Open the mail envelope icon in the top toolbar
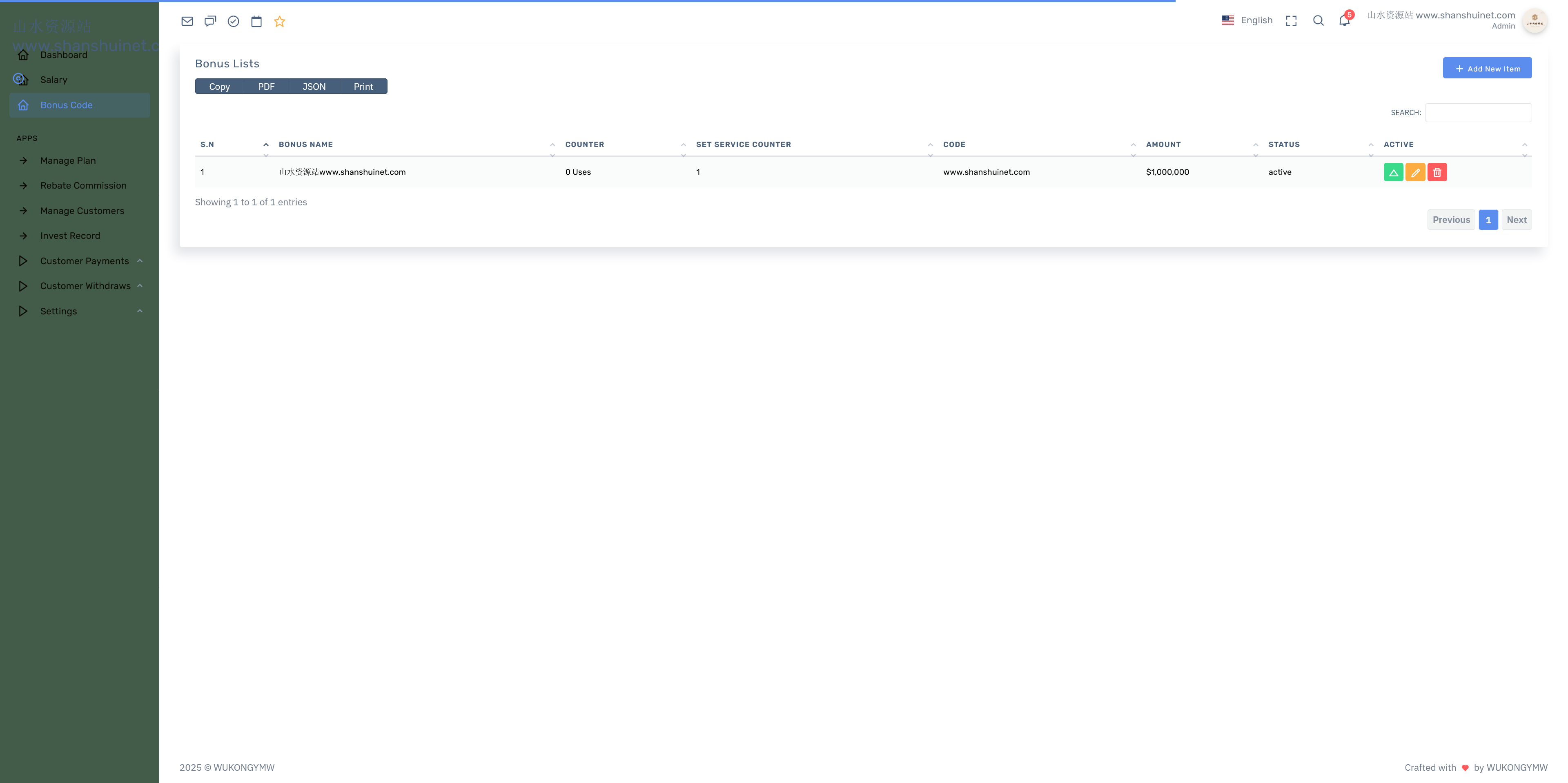Image resolution: width=1568 pixels, height=783 pixels. tap(187, 21)
